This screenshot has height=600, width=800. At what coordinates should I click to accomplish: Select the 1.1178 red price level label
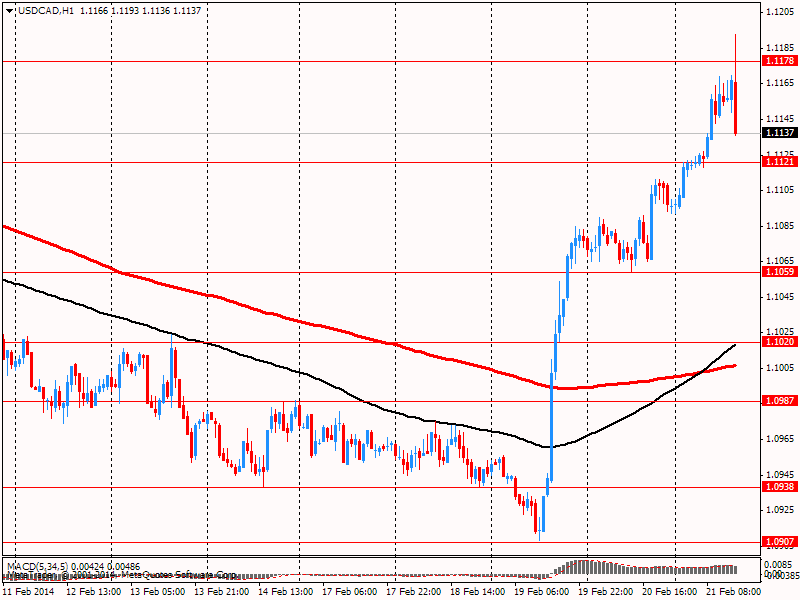tap(779, 61)
